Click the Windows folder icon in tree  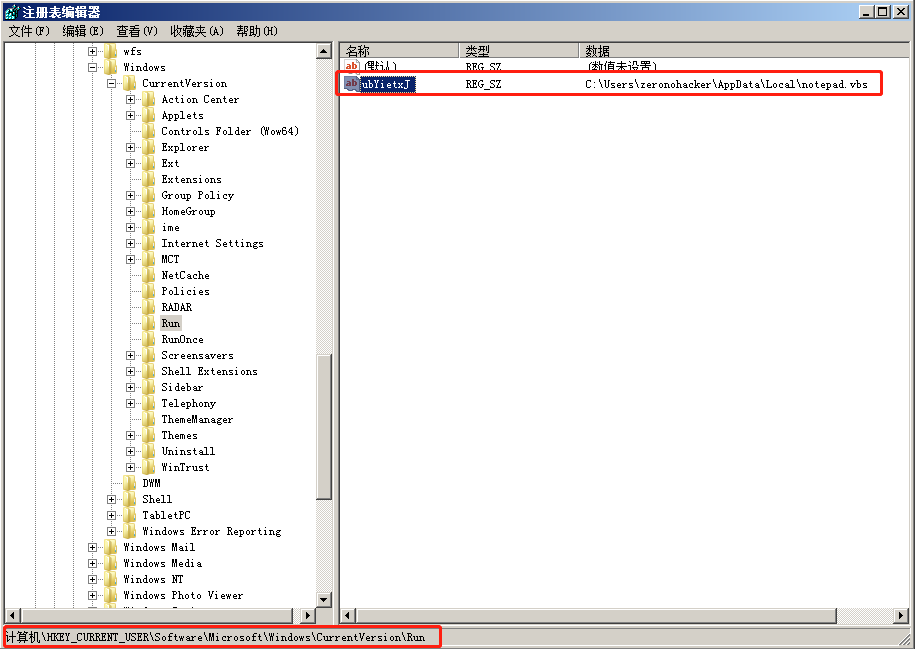pos(111,67)
